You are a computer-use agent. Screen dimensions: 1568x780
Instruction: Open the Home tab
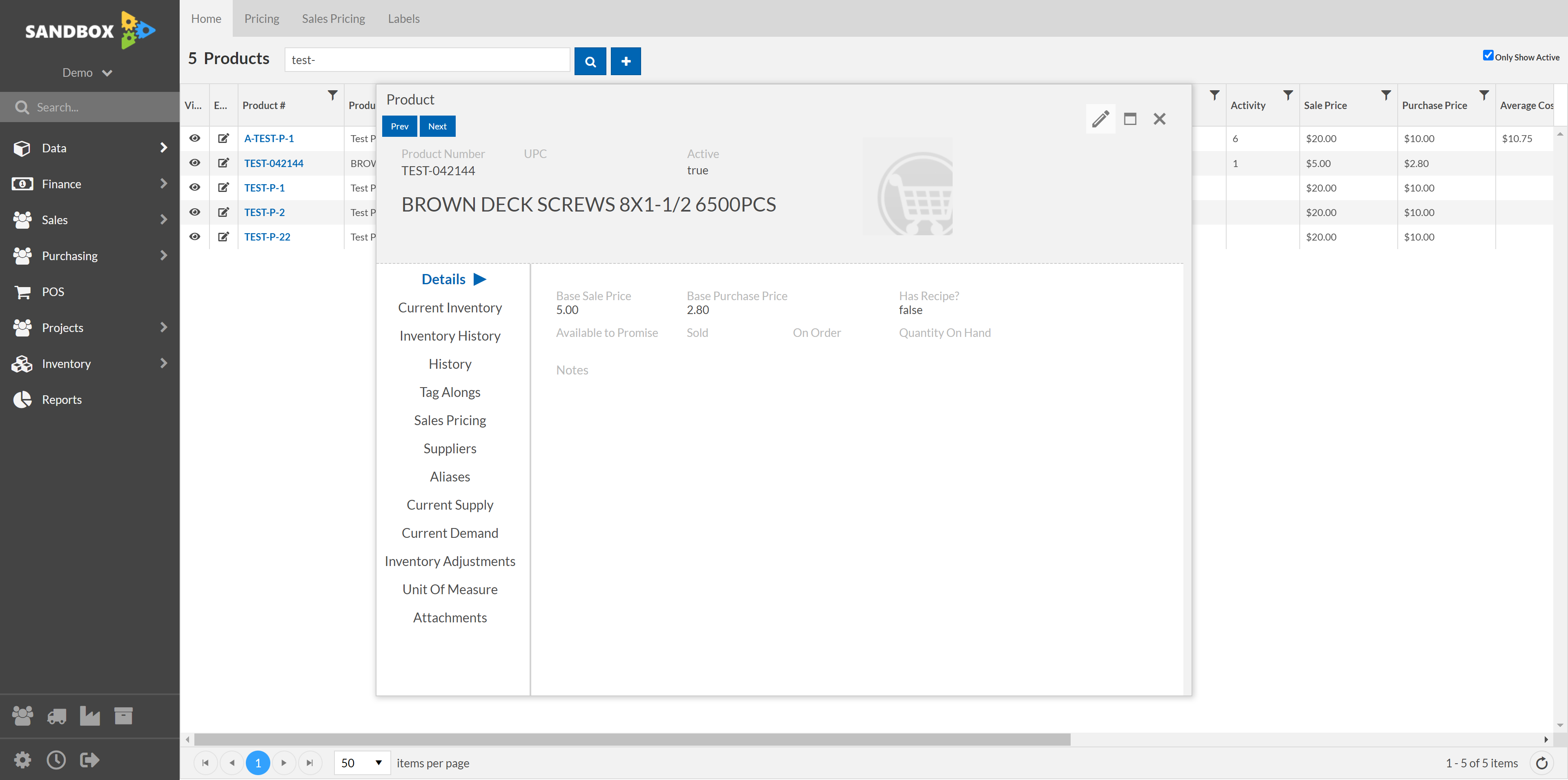[x=206, y=18]
